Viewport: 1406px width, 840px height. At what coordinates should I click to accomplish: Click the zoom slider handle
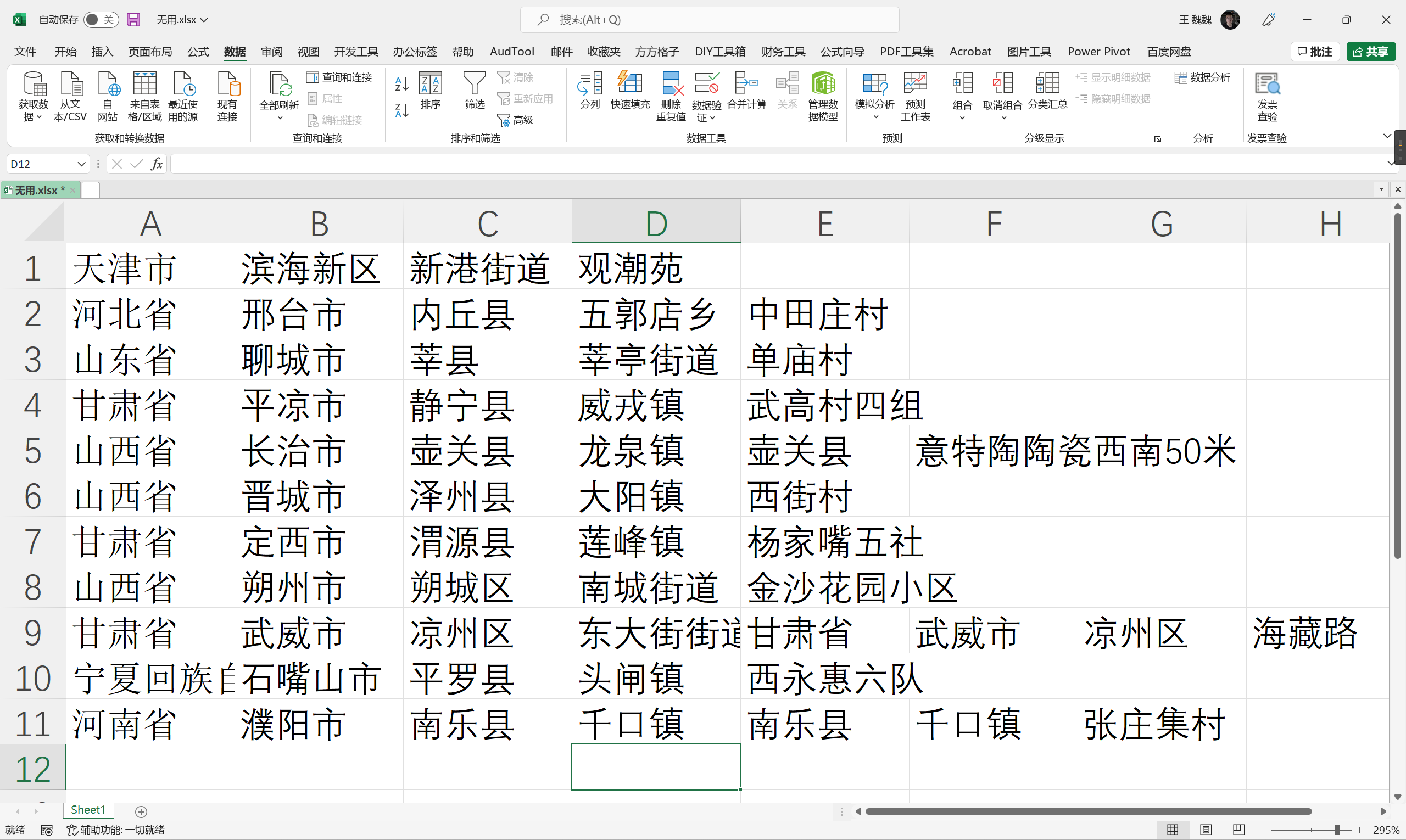coord(1337,830)
